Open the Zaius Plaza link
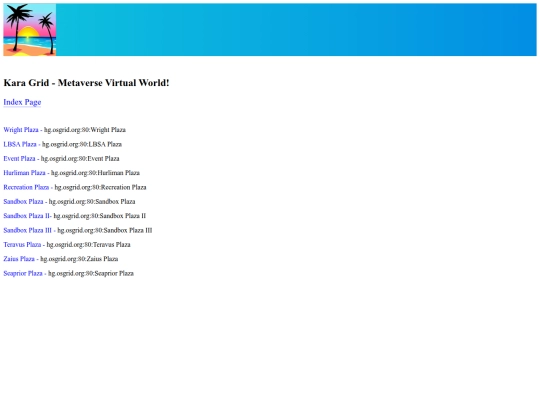The height and width of the screenshot is (405, 540). 19,259
